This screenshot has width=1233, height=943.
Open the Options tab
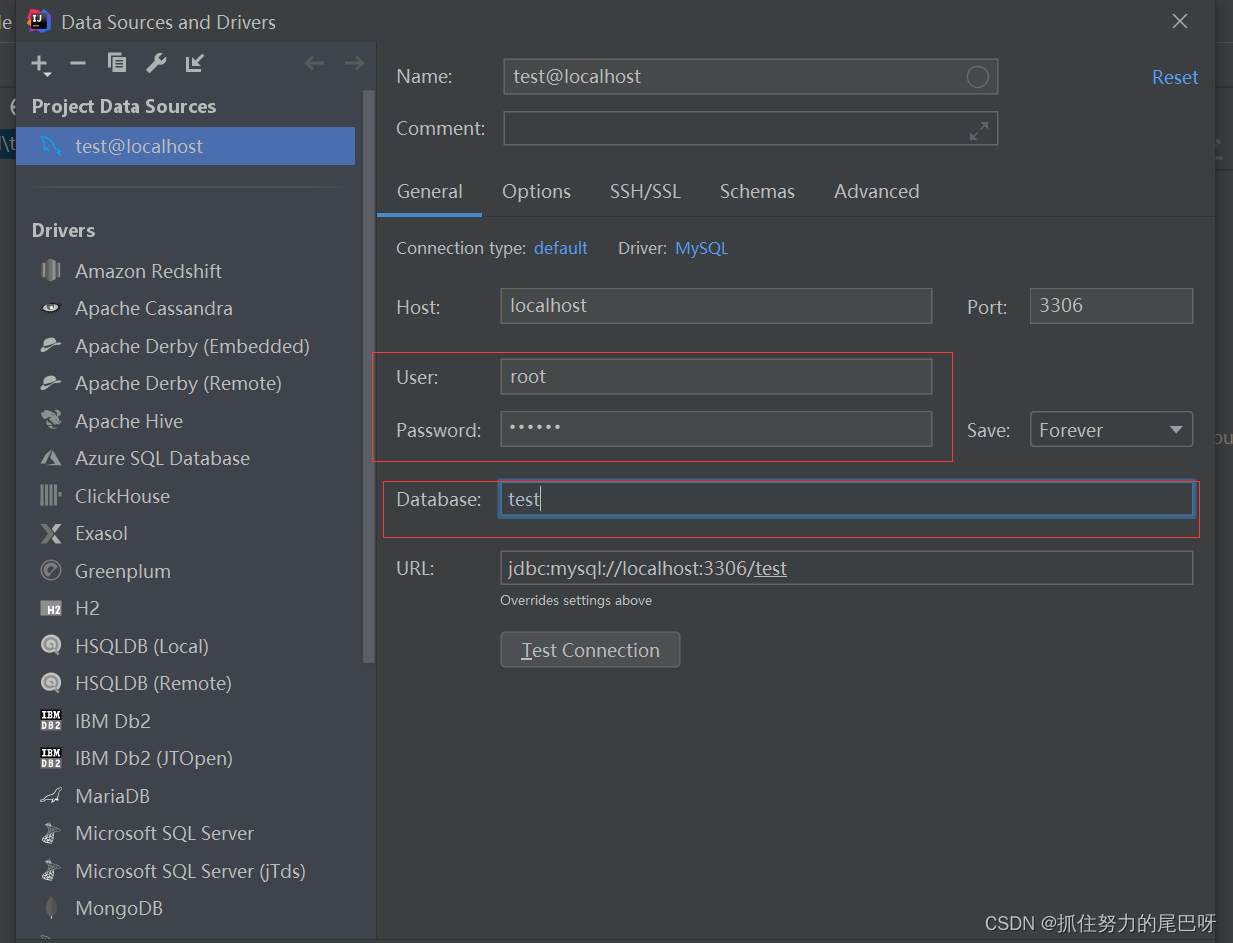(x=536, y=191)
